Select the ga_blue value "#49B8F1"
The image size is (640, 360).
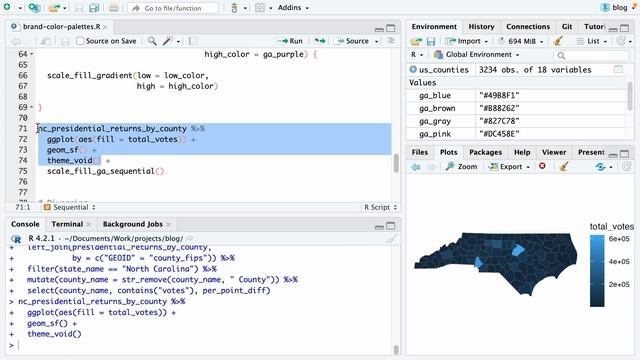coord(499,96)
